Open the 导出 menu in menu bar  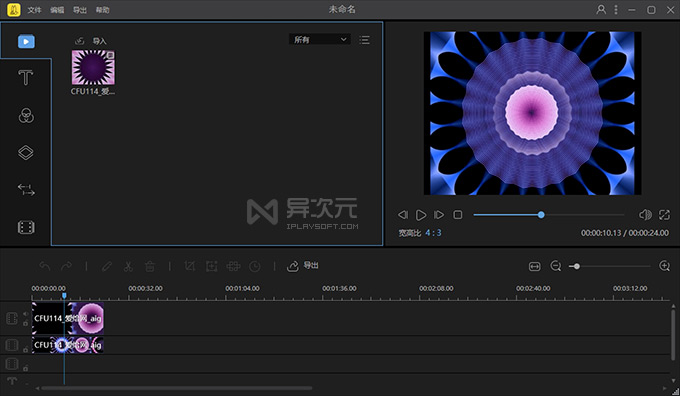pos(79,10)
